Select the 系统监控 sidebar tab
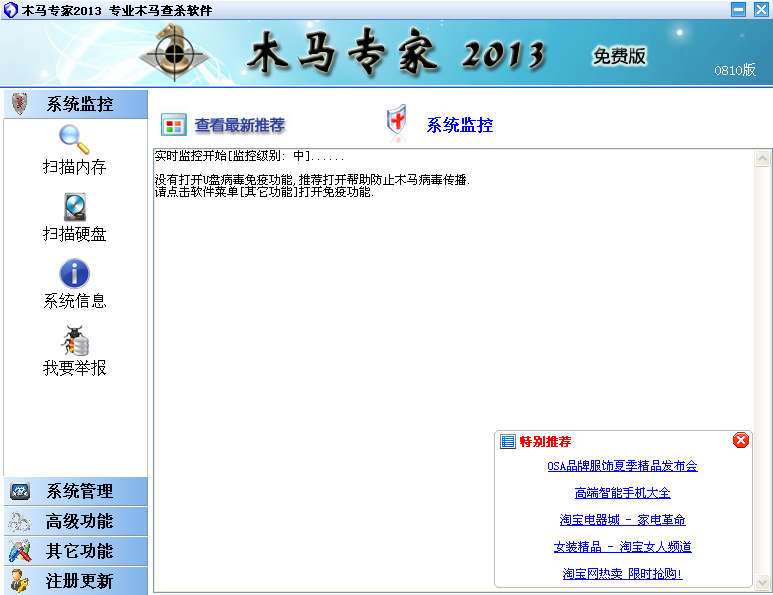773x595 pixels. point(76,104)
